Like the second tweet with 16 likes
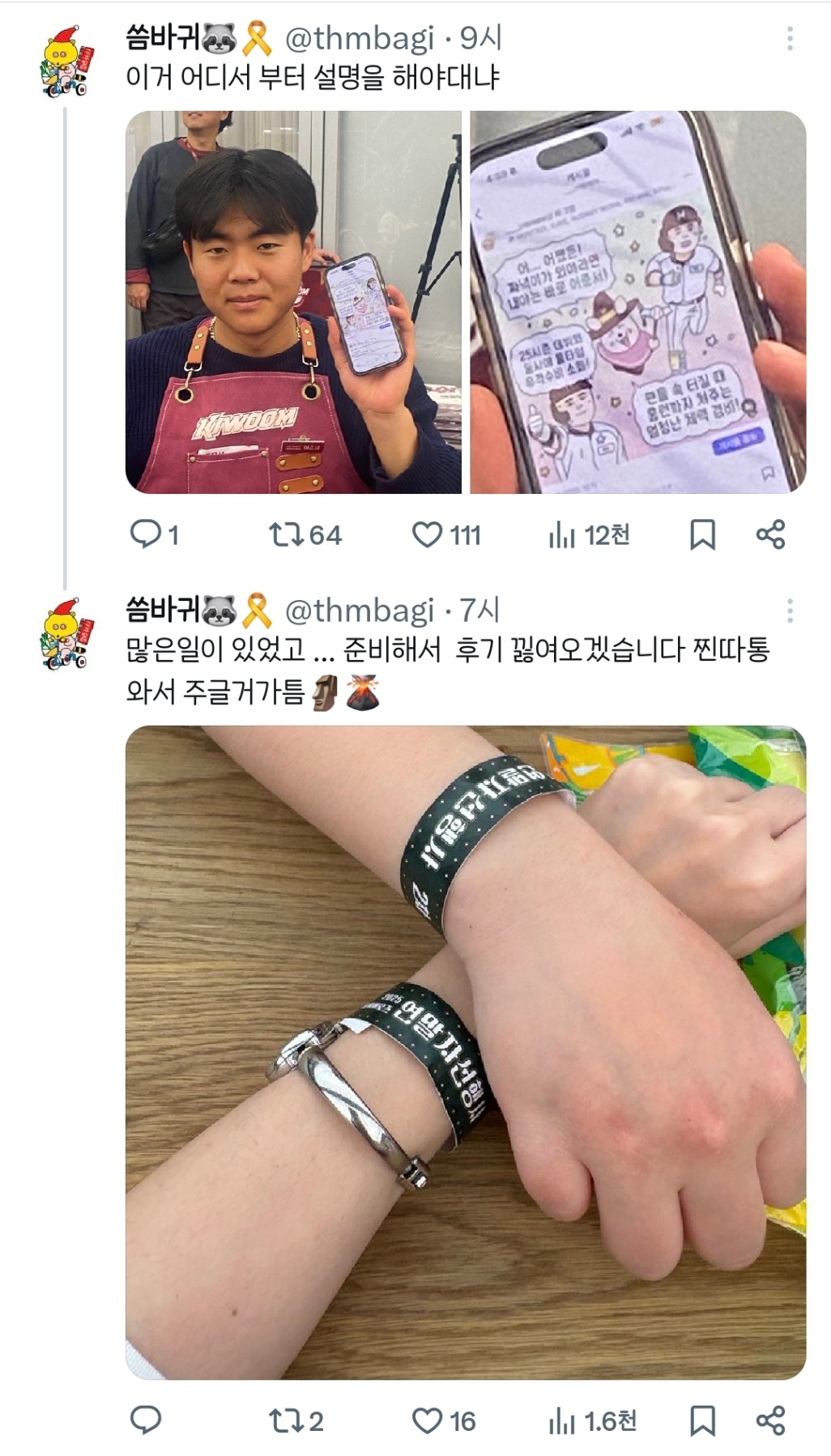The height and width of the screenshot is (1456, 831). 444,1420
